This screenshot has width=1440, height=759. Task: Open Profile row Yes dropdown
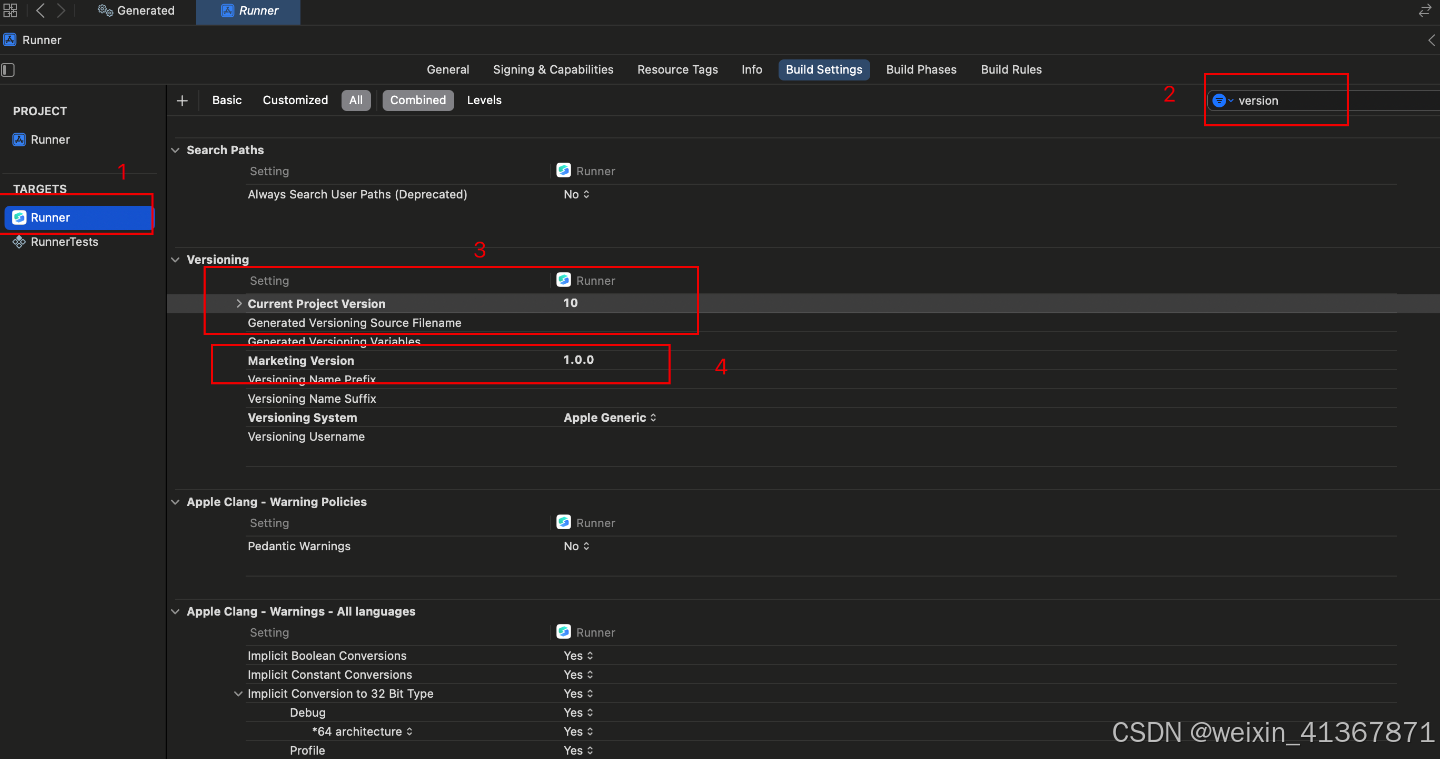(x=579, y=751)
